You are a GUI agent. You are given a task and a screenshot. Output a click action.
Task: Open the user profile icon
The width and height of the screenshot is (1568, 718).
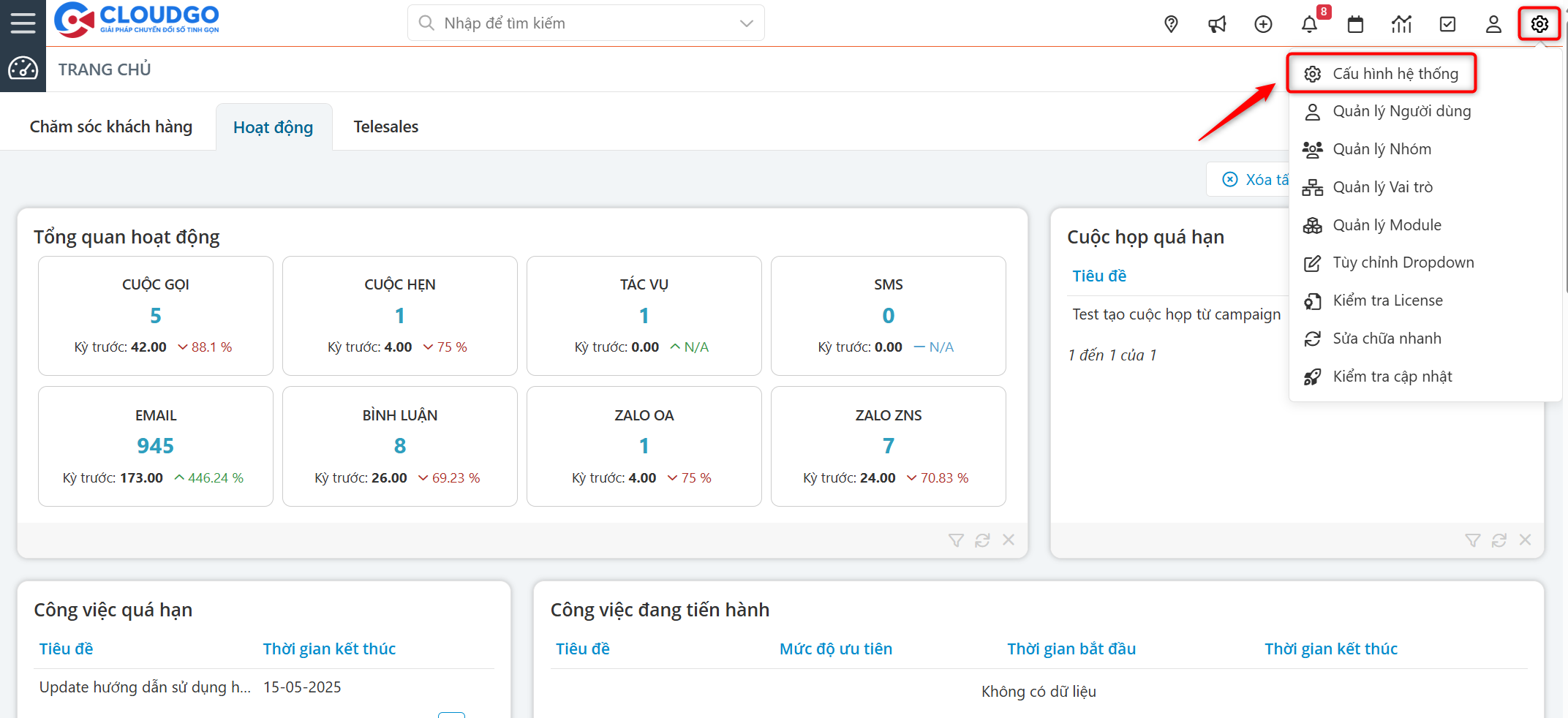pyautogui.click(x=1493, y=24)
